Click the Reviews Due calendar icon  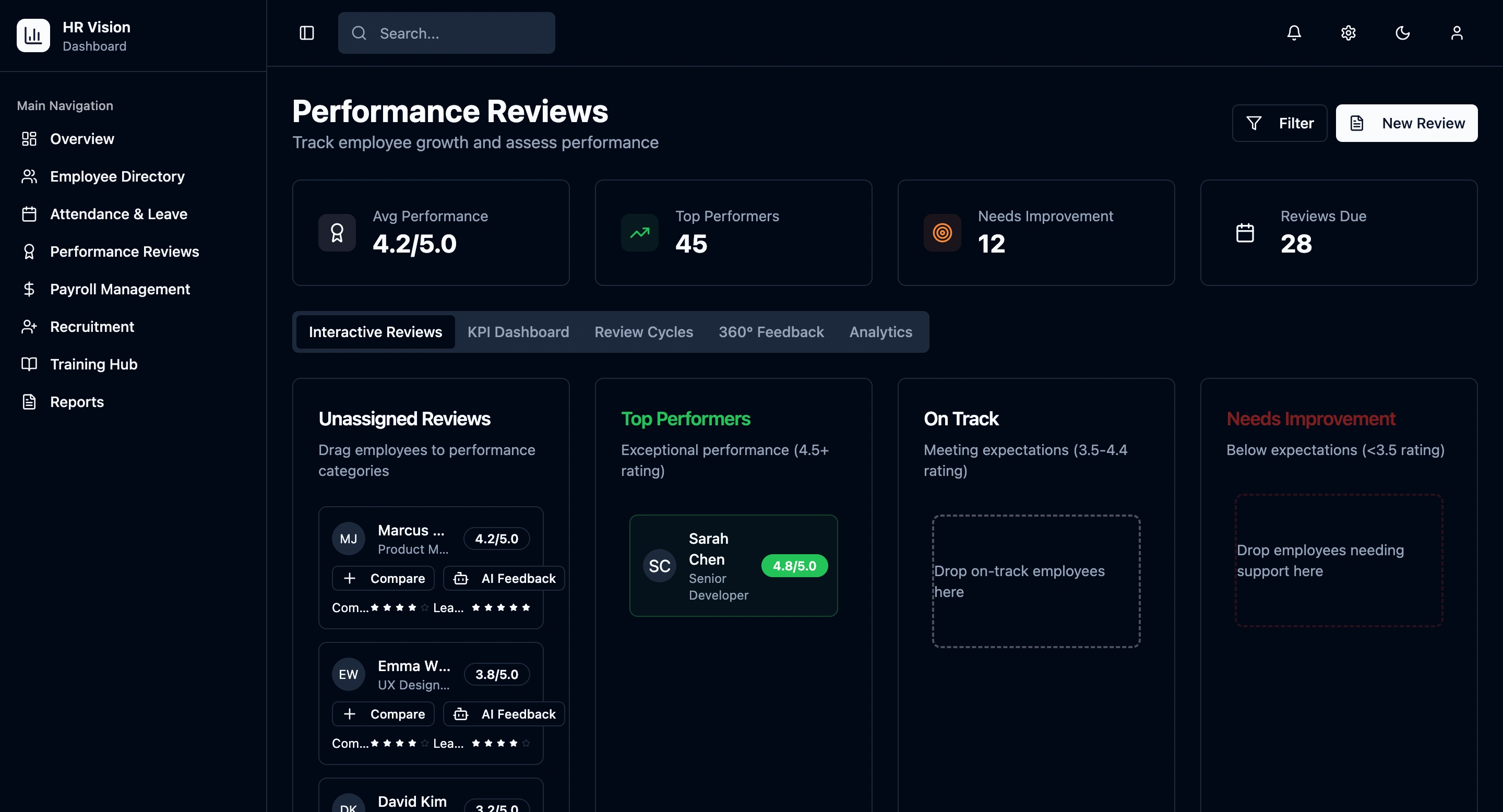(1245, 233)
